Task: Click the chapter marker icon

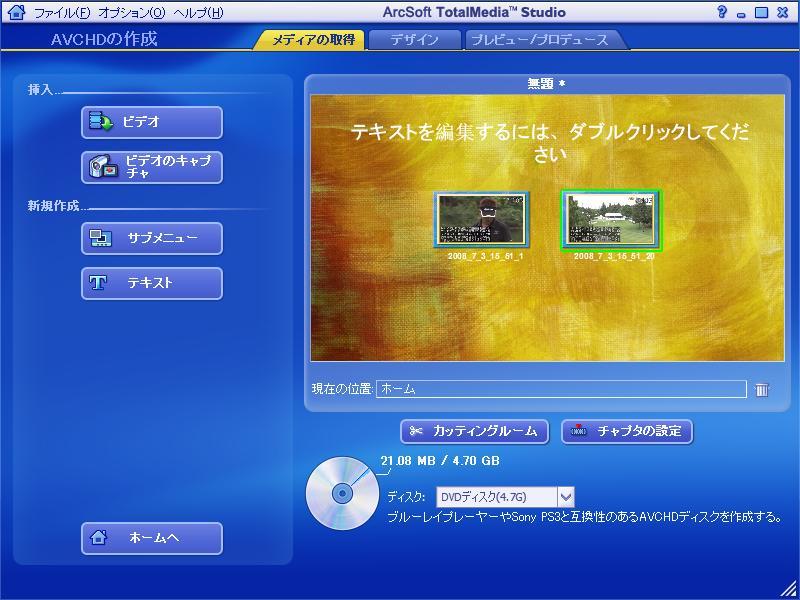Action: pos(579,431)
